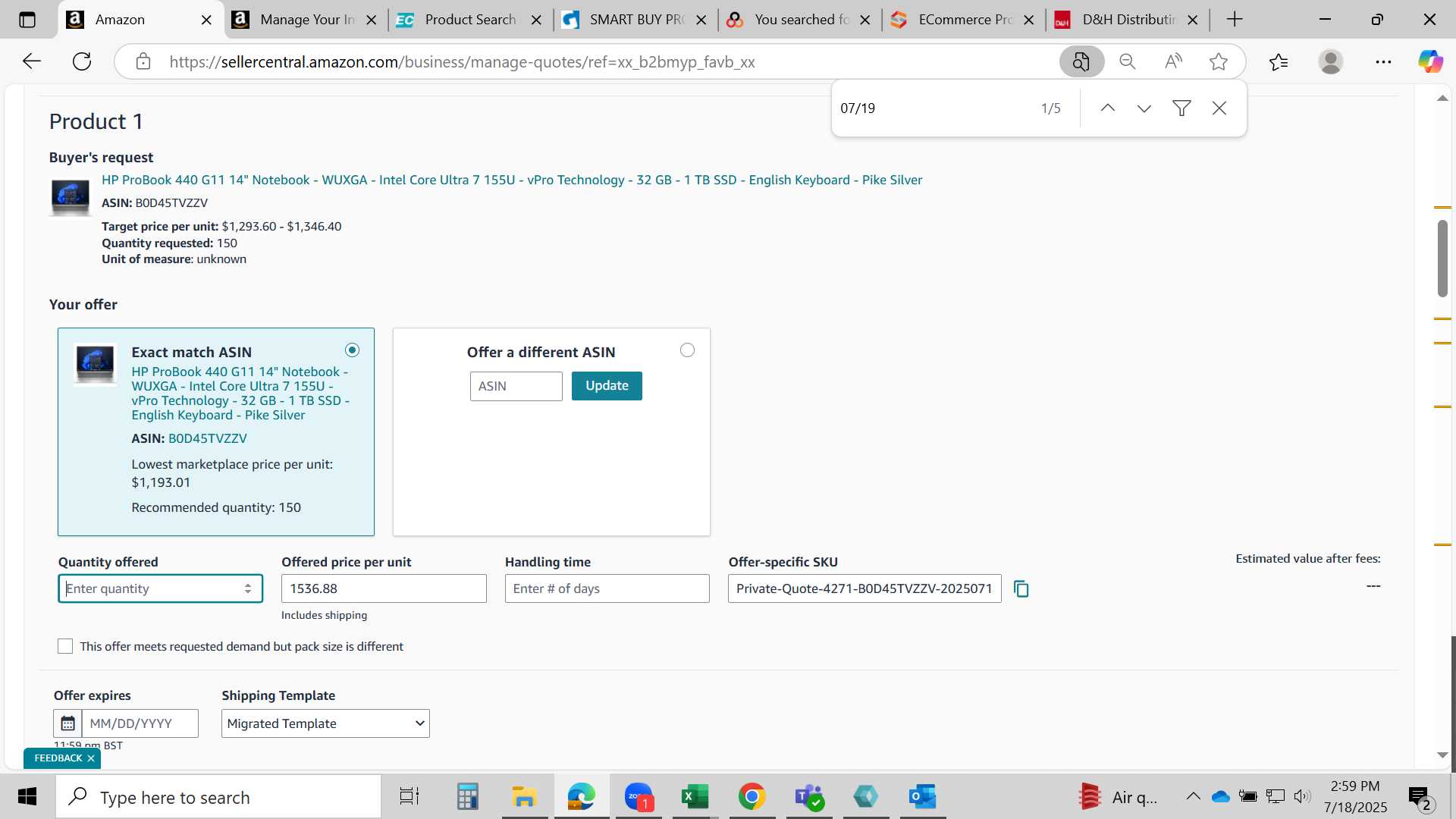Open site information lock icon

coord(143,61)
